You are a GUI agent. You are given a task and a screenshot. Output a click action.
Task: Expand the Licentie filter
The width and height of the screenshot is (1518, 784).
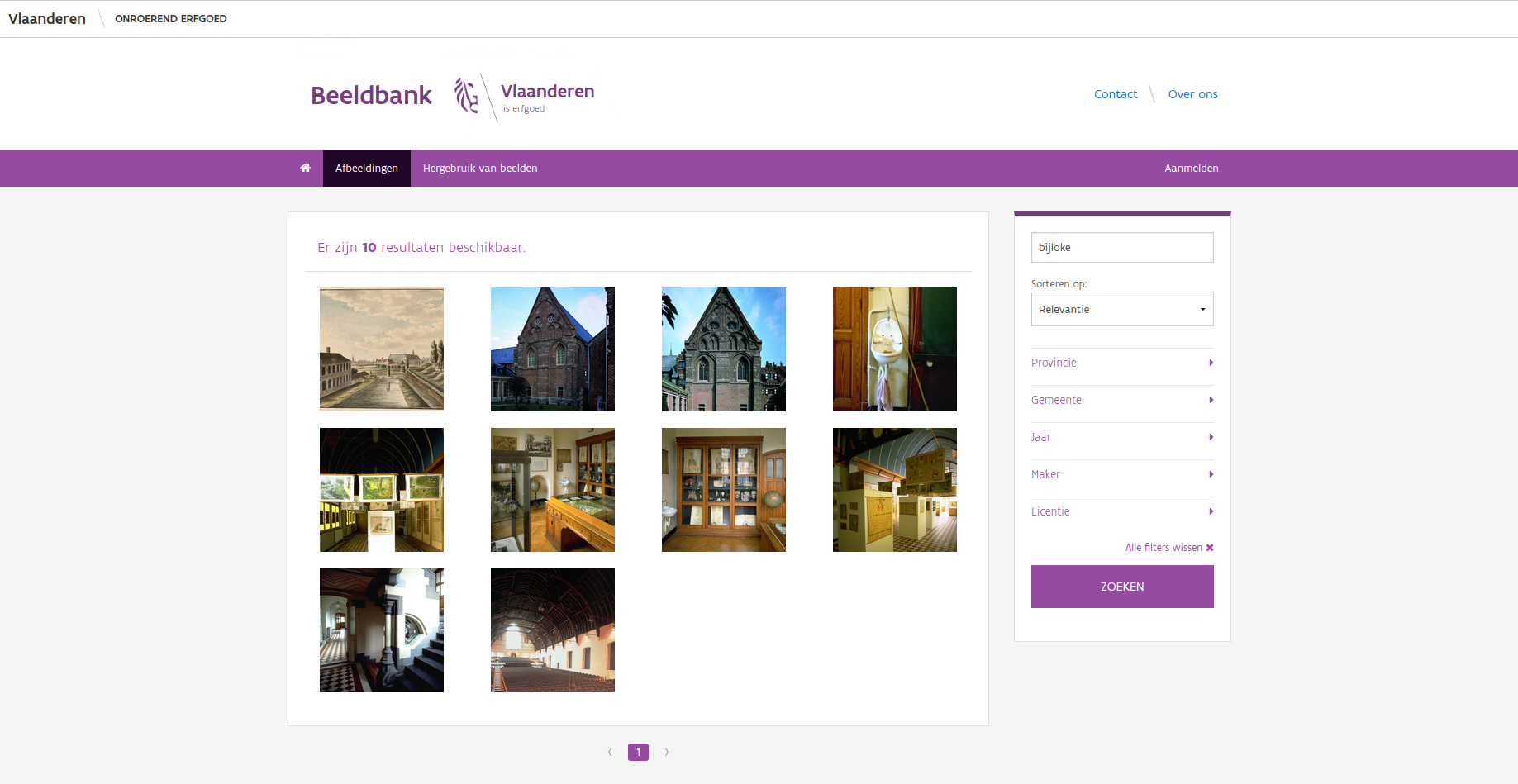pos(1122,511)
